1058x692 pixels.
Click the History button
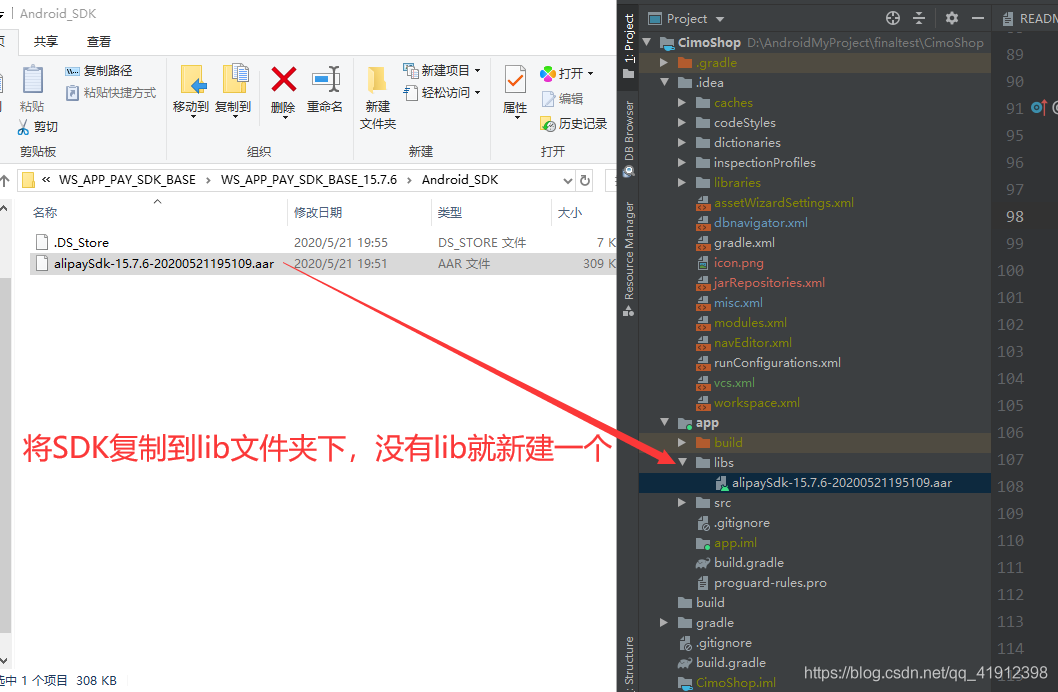(x=574, y=123)
